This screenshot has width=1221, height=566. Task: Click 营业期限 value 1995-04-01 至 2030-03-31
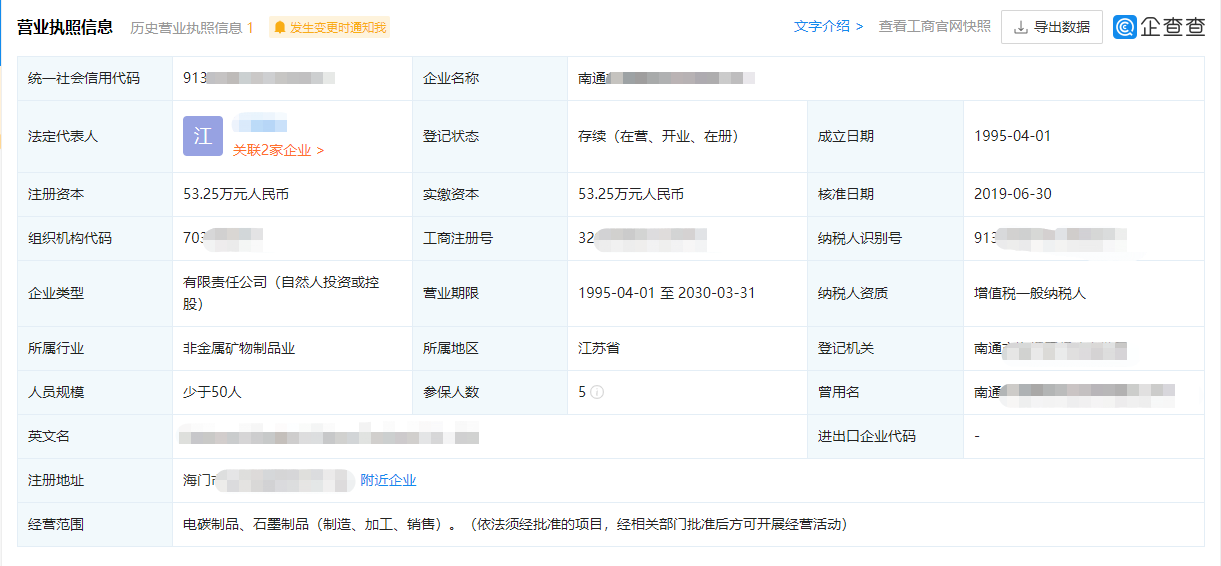tap(667, 293)
